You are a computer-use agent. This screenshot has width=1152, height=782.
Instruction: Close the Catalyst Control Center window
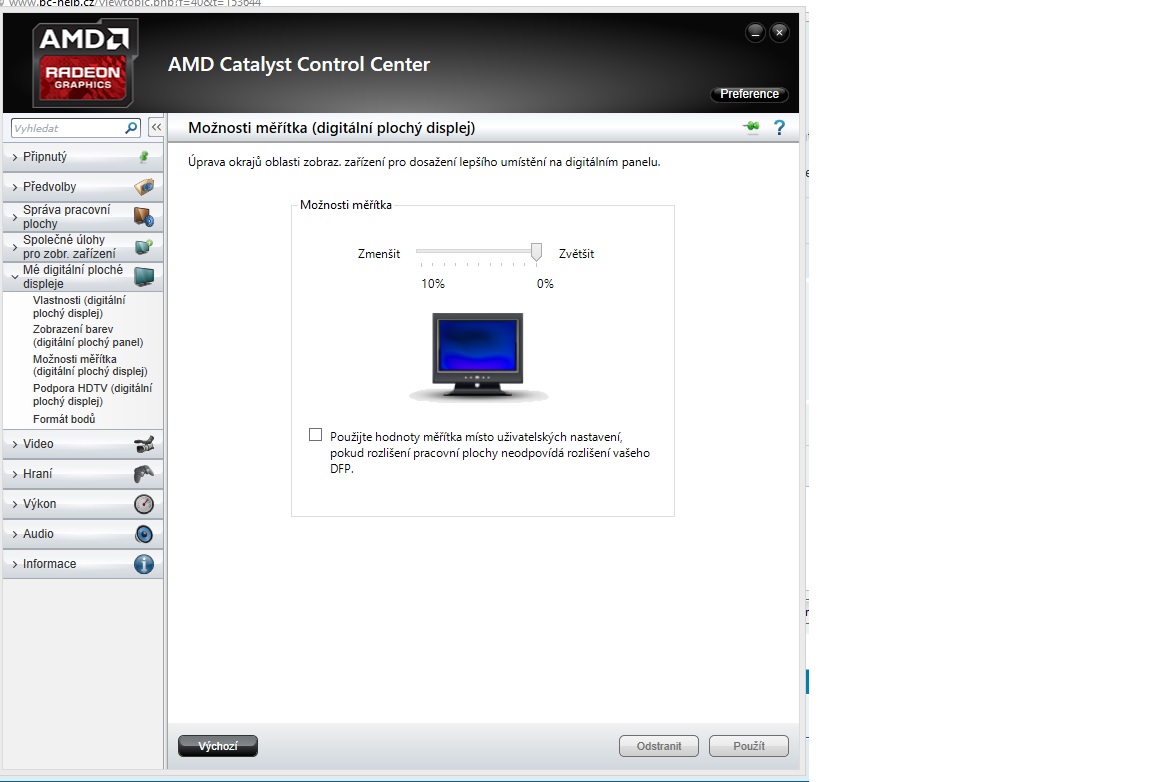pos(780,32)
